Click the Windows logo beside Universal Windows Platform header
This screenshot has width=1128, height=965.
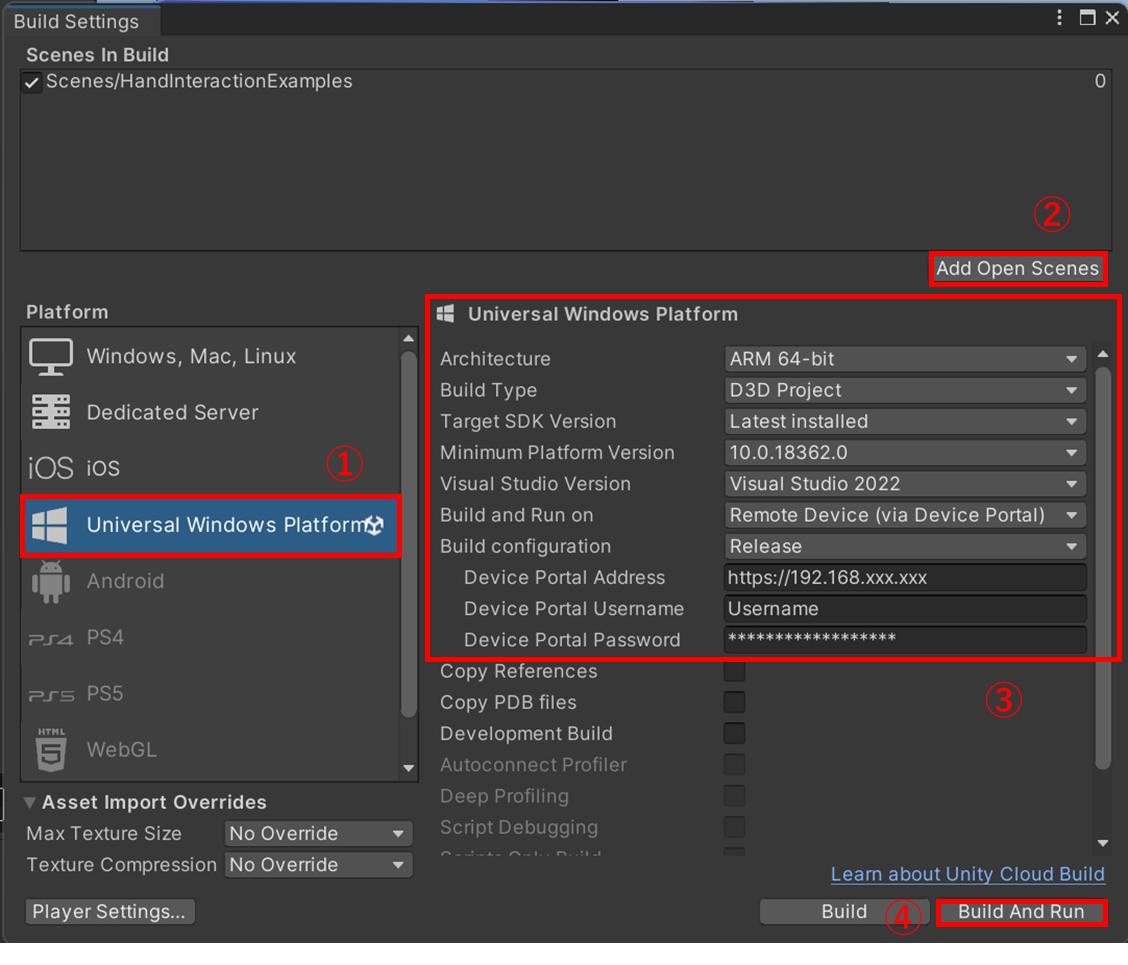(445, 313)
